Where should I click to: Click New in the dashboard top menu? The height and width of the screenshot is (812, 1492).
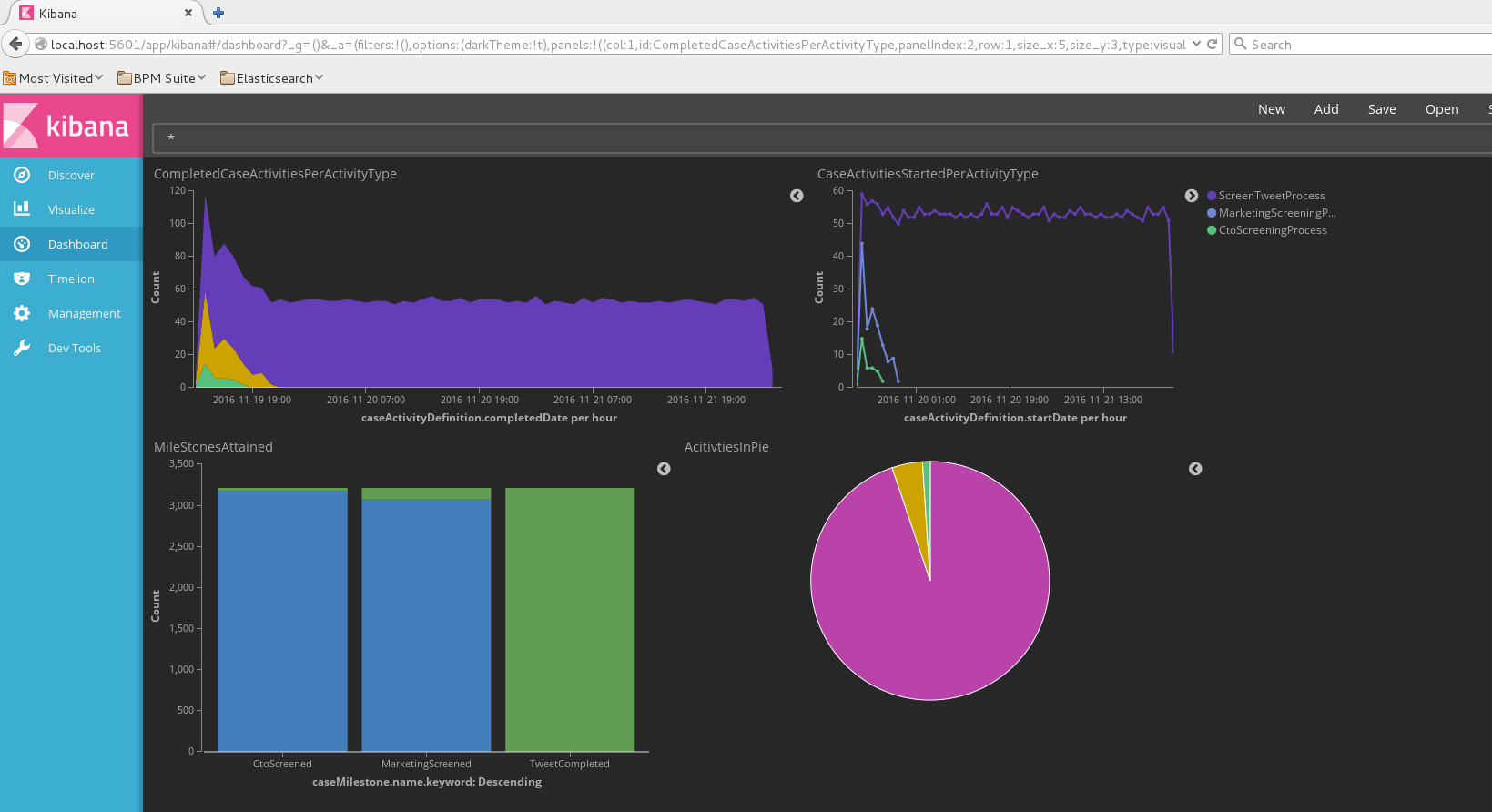(1271, 109)
